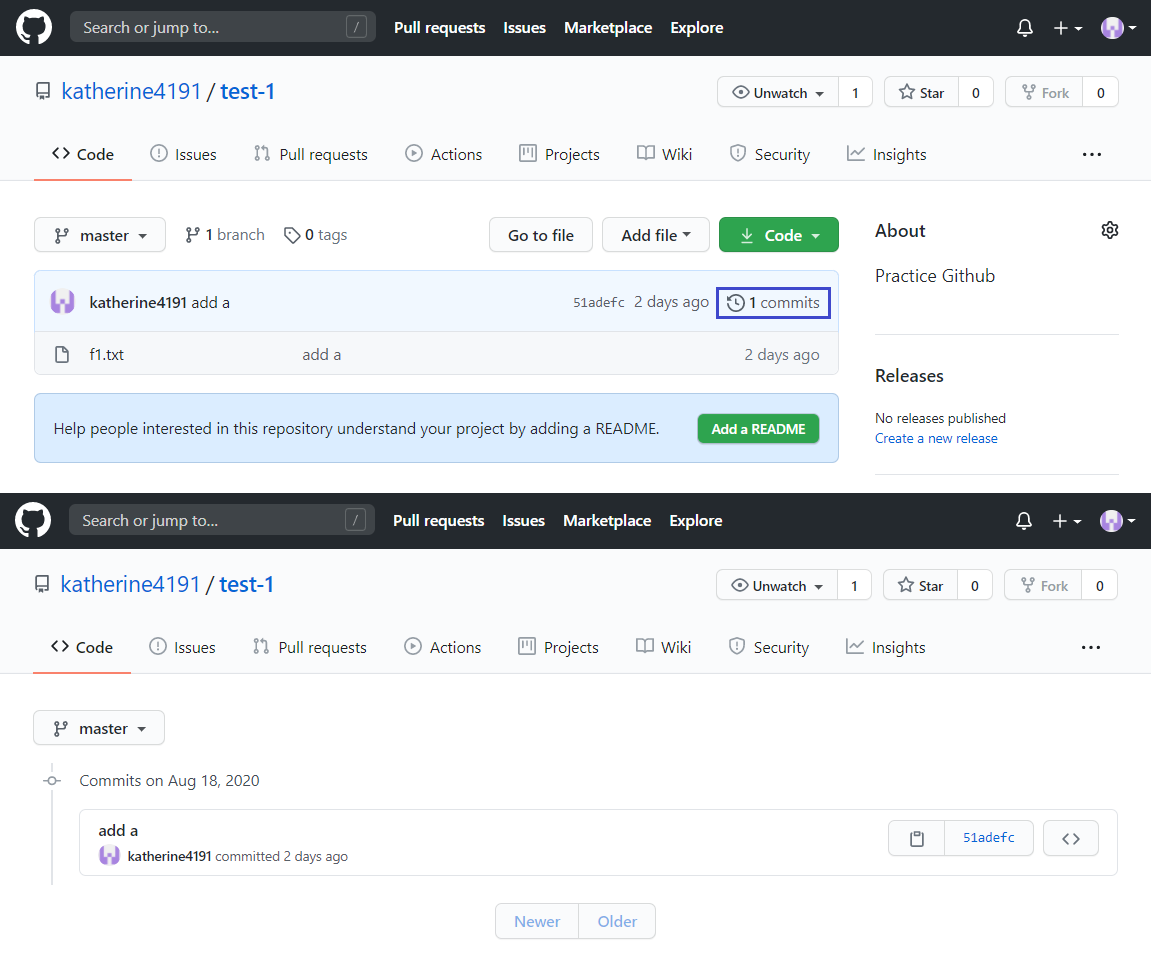Viewport: 1151px width, 975px height.
Task: Switch to Issues tab on the upper page
Action: click(184, 154)
